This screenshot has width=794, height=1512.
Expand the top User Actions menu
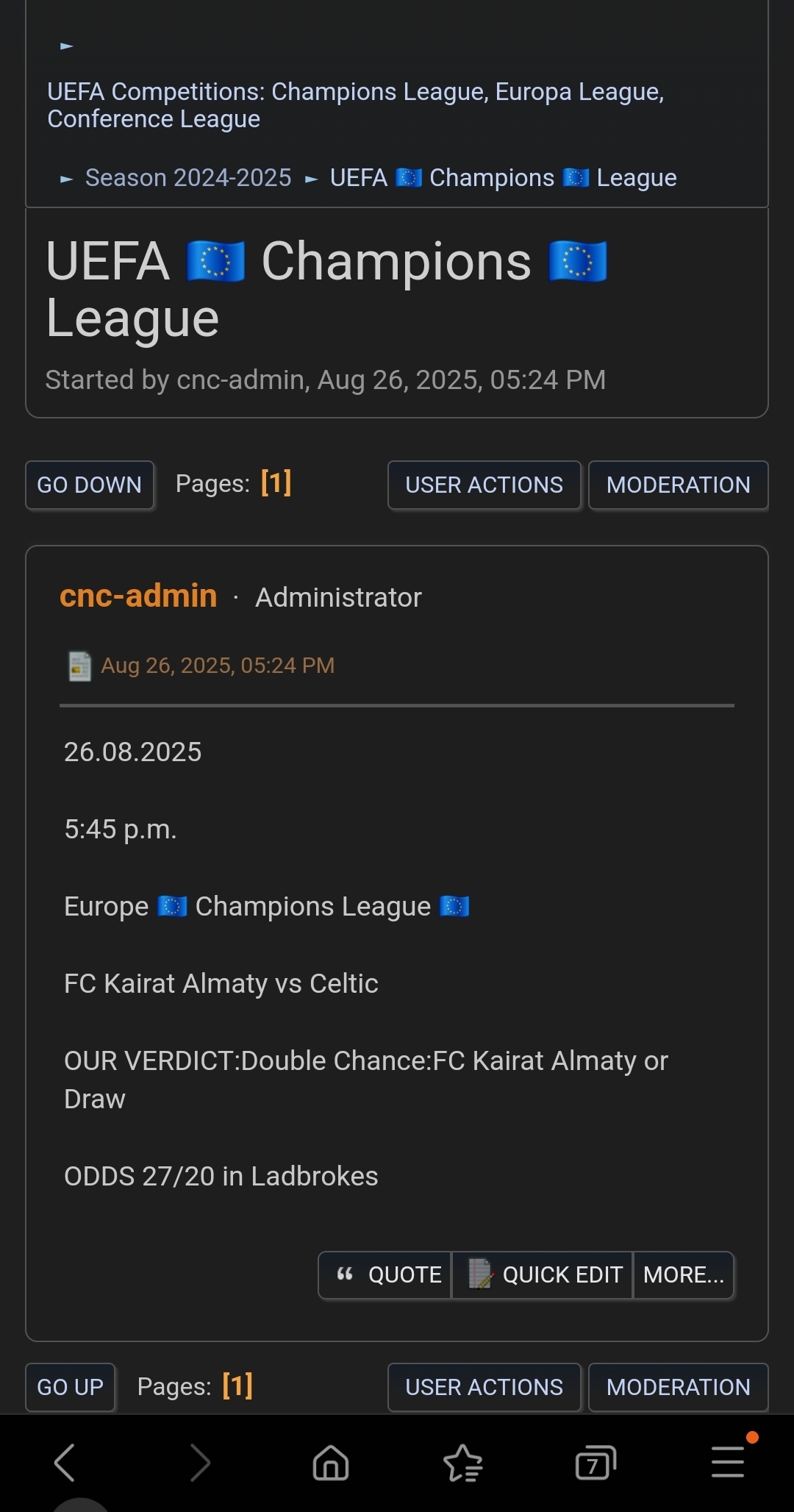click(484, 485)
